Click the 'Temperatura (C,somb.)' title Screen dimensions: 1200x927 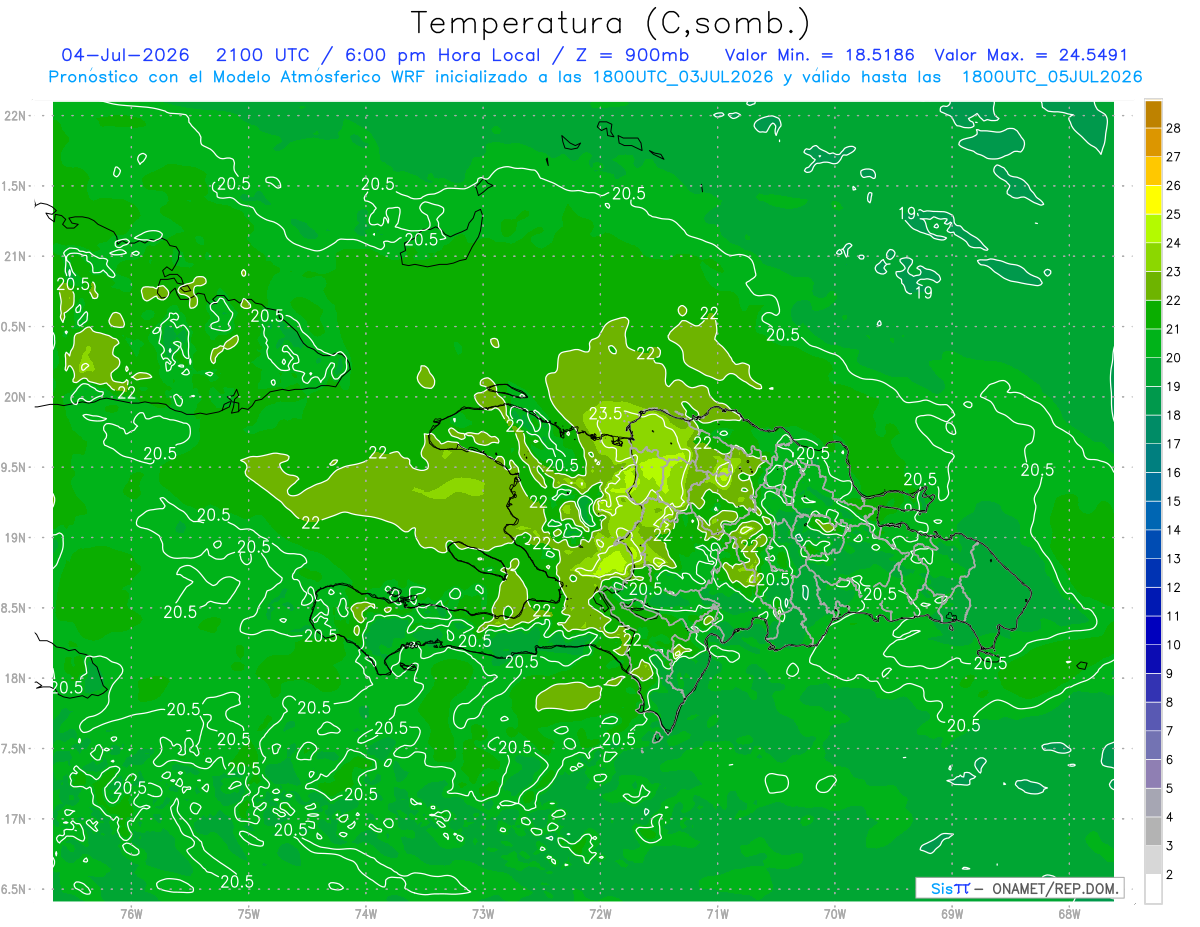pos(609,23)
